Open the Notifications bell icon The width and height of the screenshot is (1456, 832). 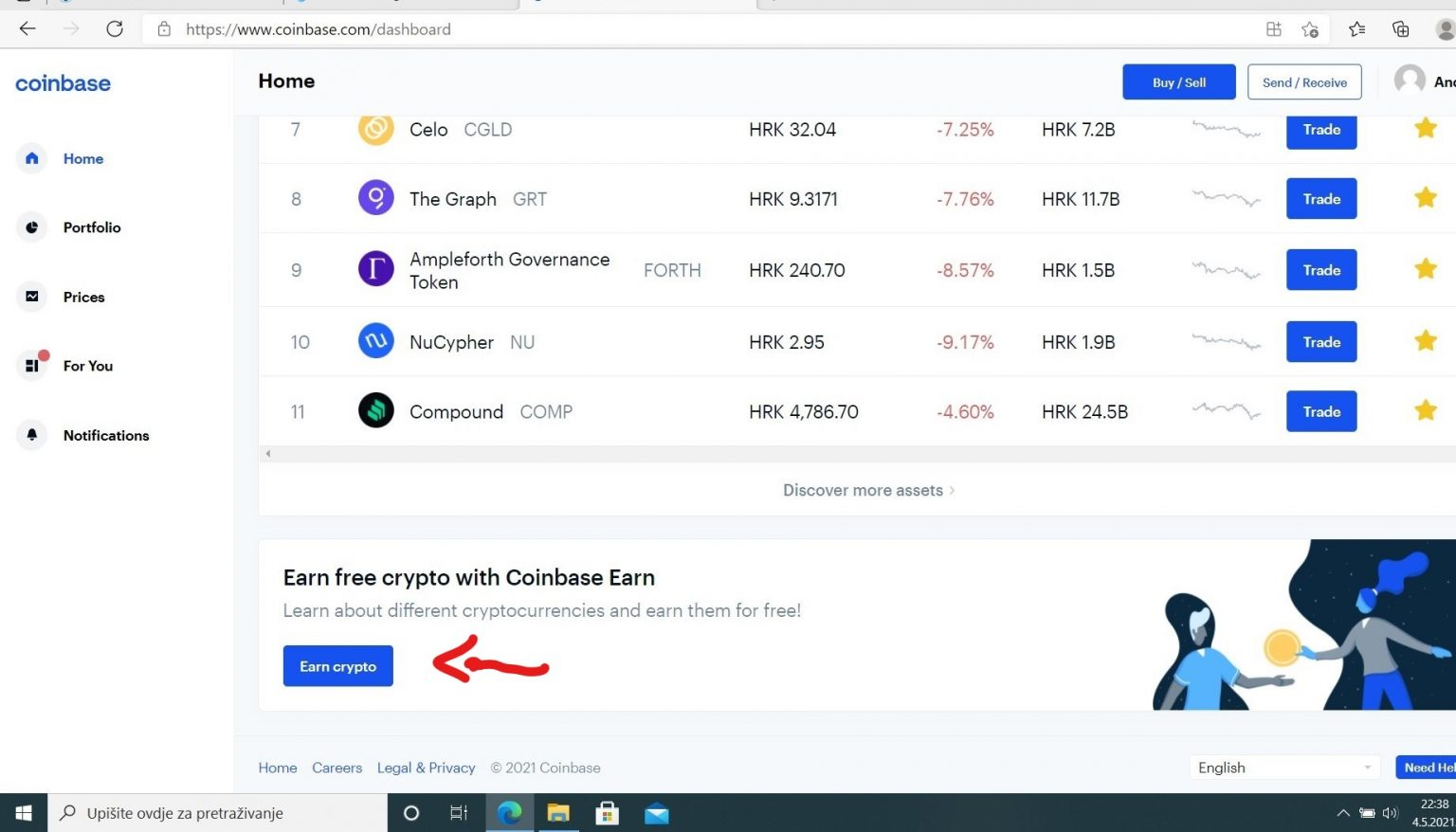pos(32,435)
